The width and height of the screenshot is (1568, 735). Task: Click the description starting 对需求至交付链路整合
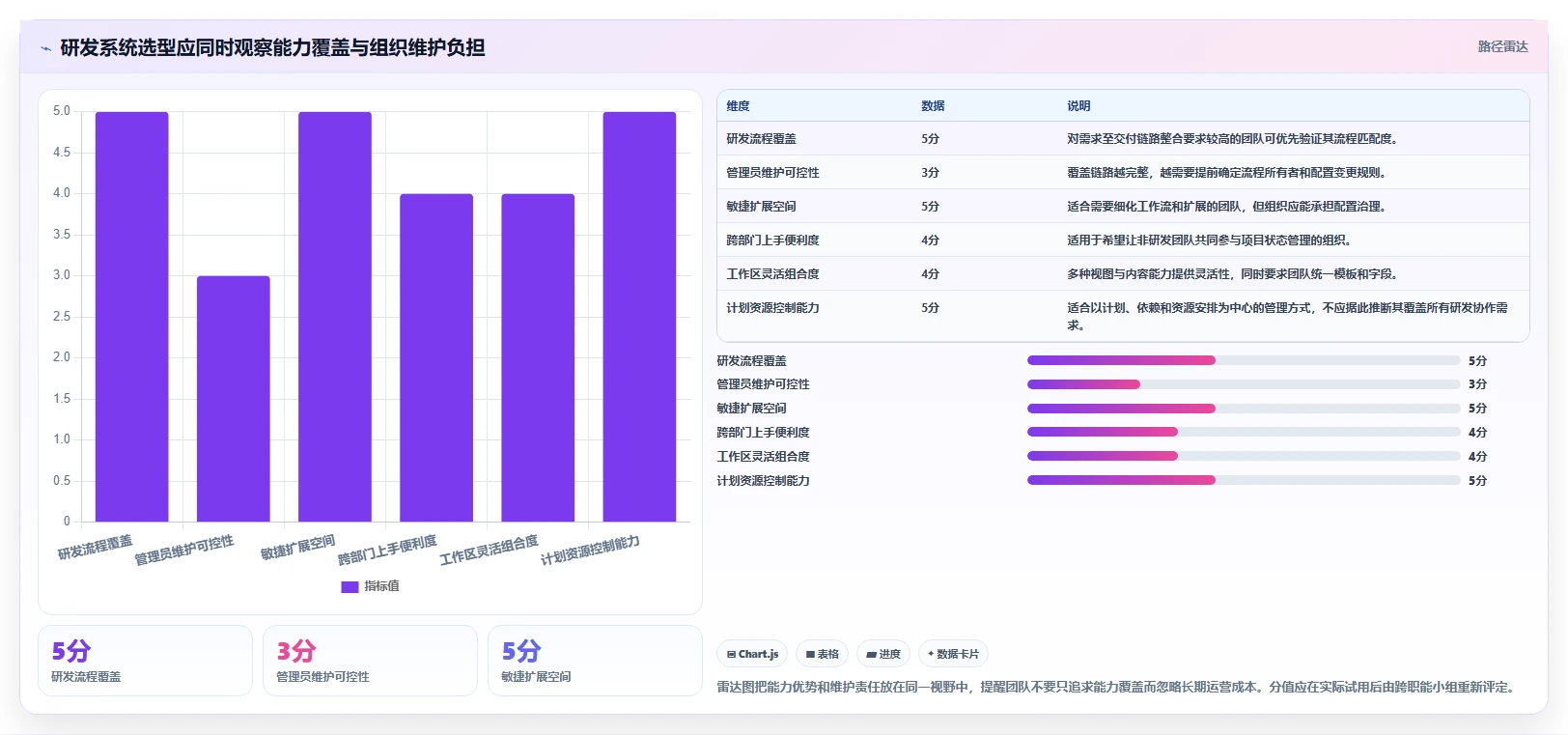[1232, 139]
